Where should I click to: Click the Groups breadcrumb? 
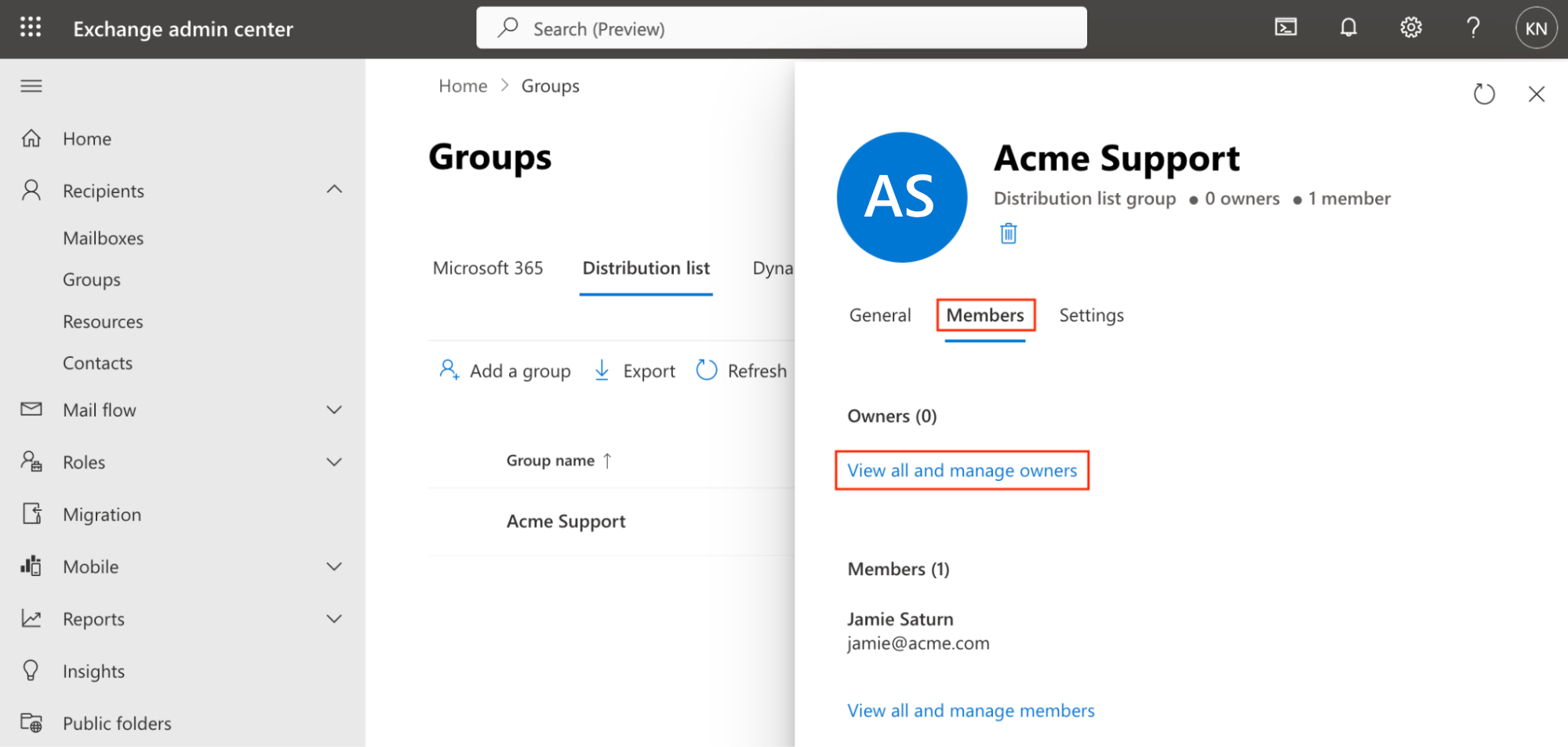551,86
